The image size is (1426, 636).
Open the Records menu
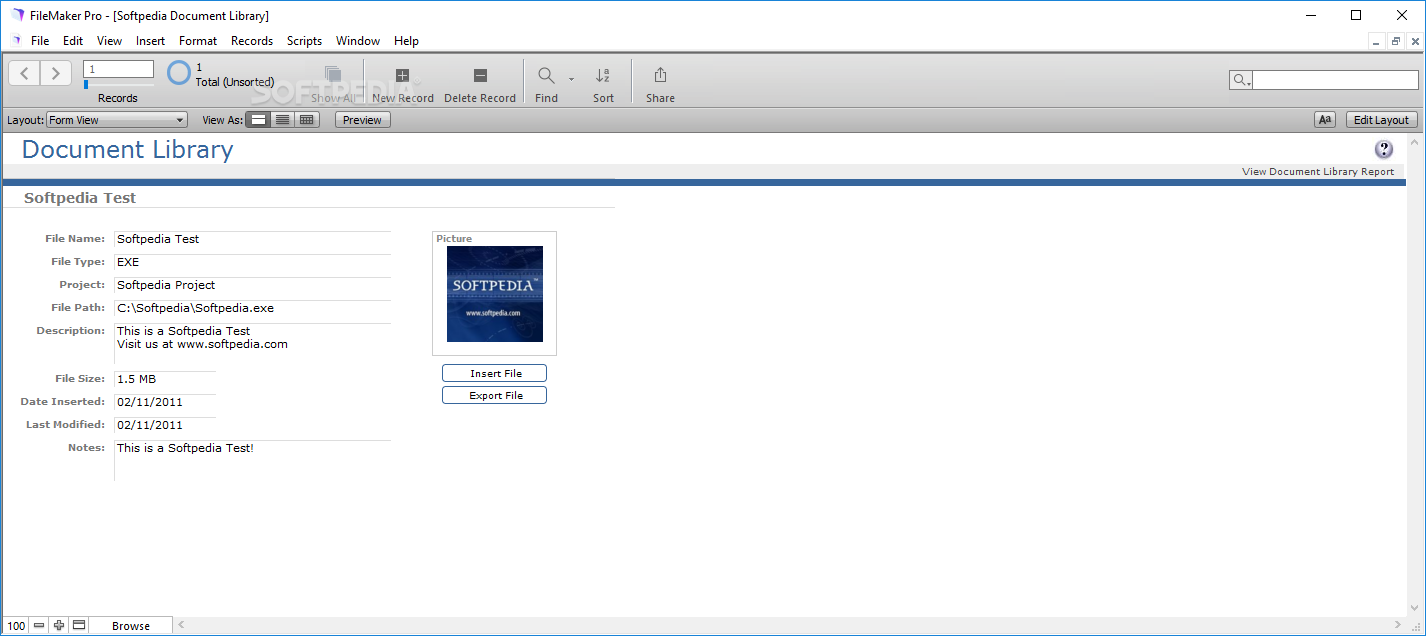tap(252, 41)
